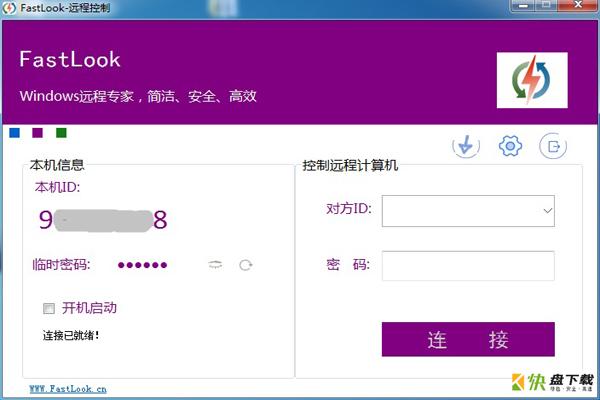Image resolution: width=600 pixels, height=400 pixels.
Task: Click the local ID number display
Action: tap(103, 220)
